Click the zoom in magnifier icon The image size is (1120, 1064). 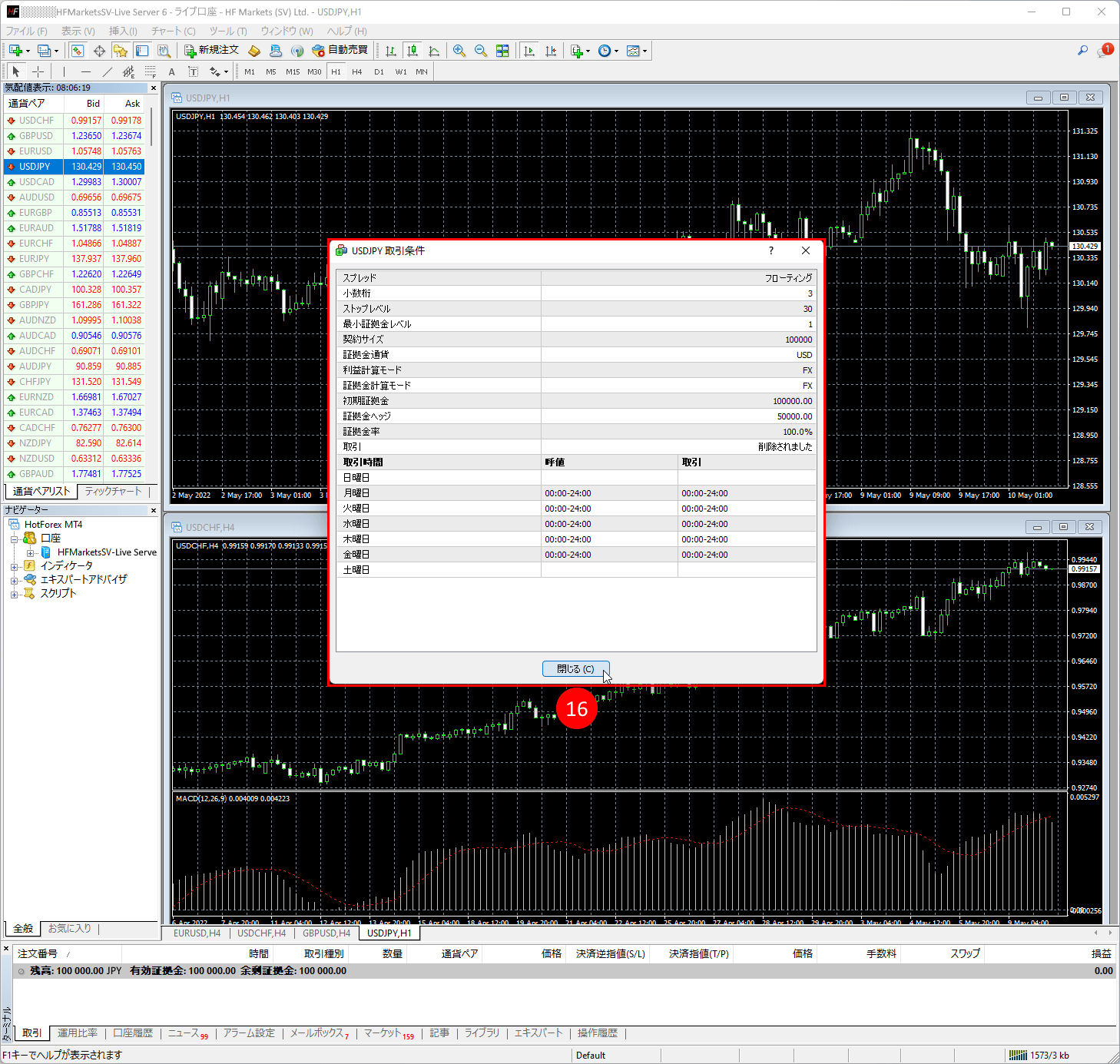pos(459,51)
